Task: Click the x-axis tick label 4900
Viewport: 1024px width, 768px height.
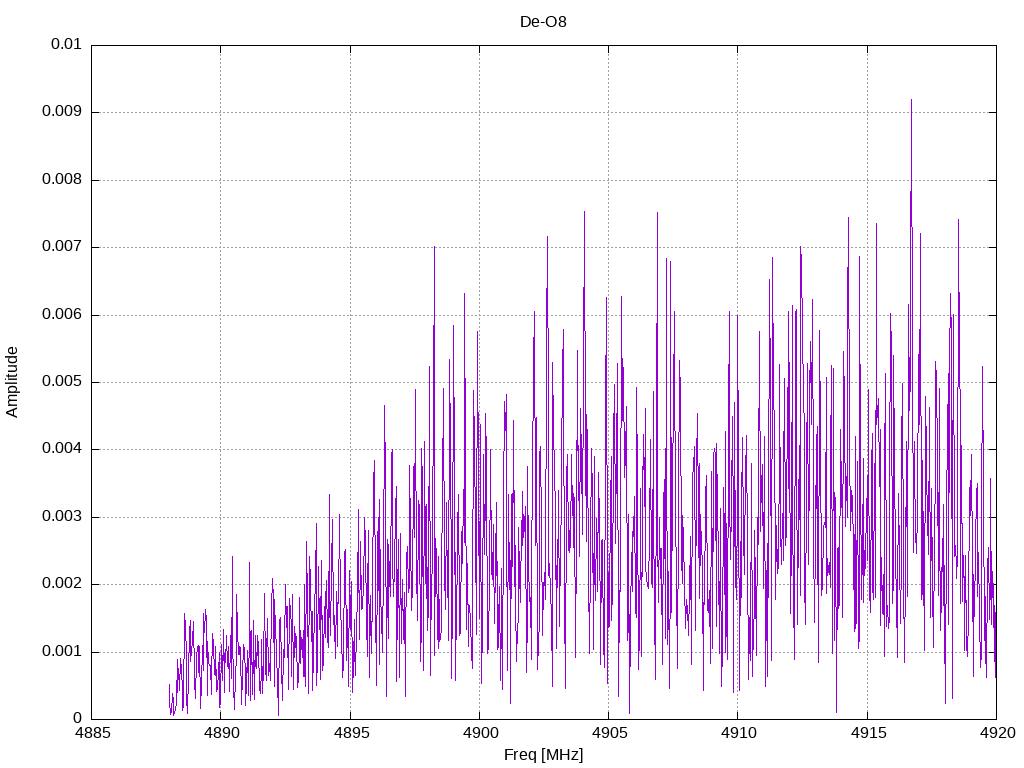Action: (480, 733)
